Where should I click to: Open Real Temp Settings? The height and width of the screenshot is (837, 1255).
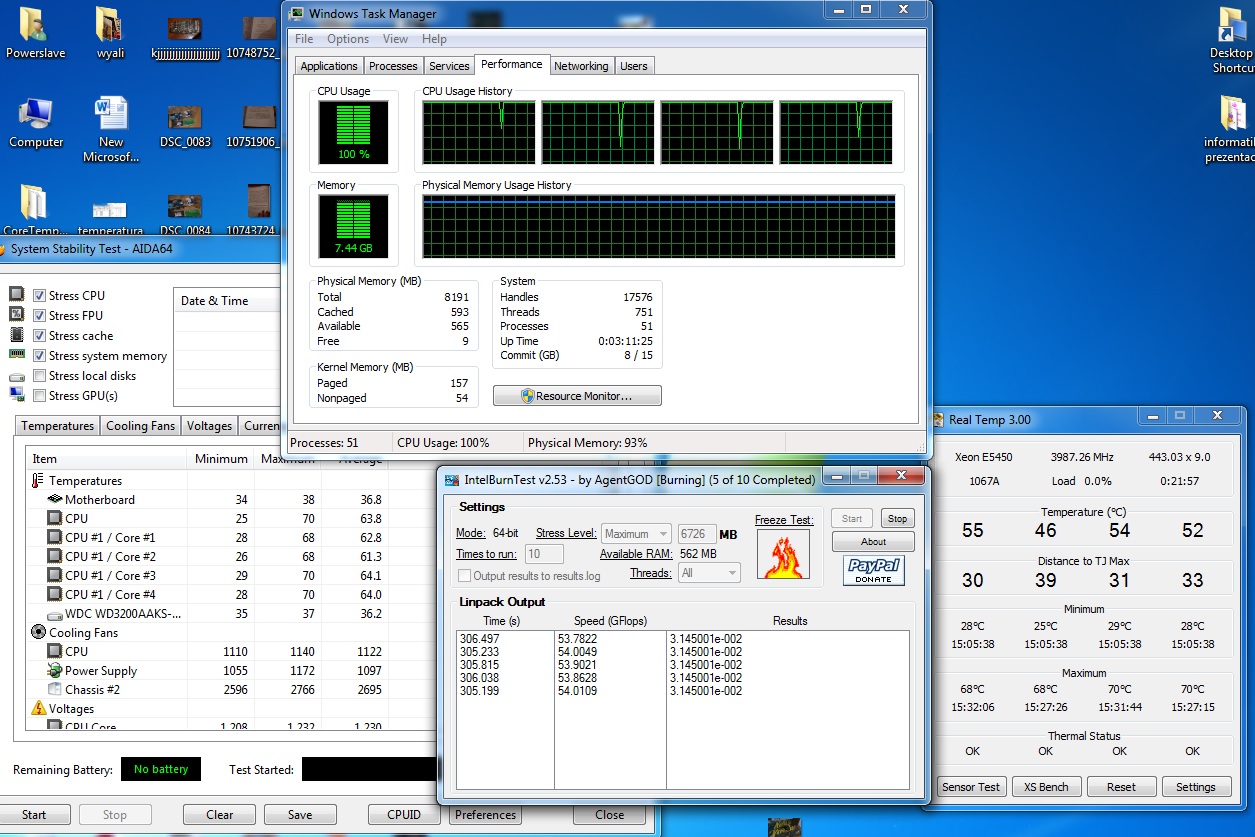tap(1196, 787)
